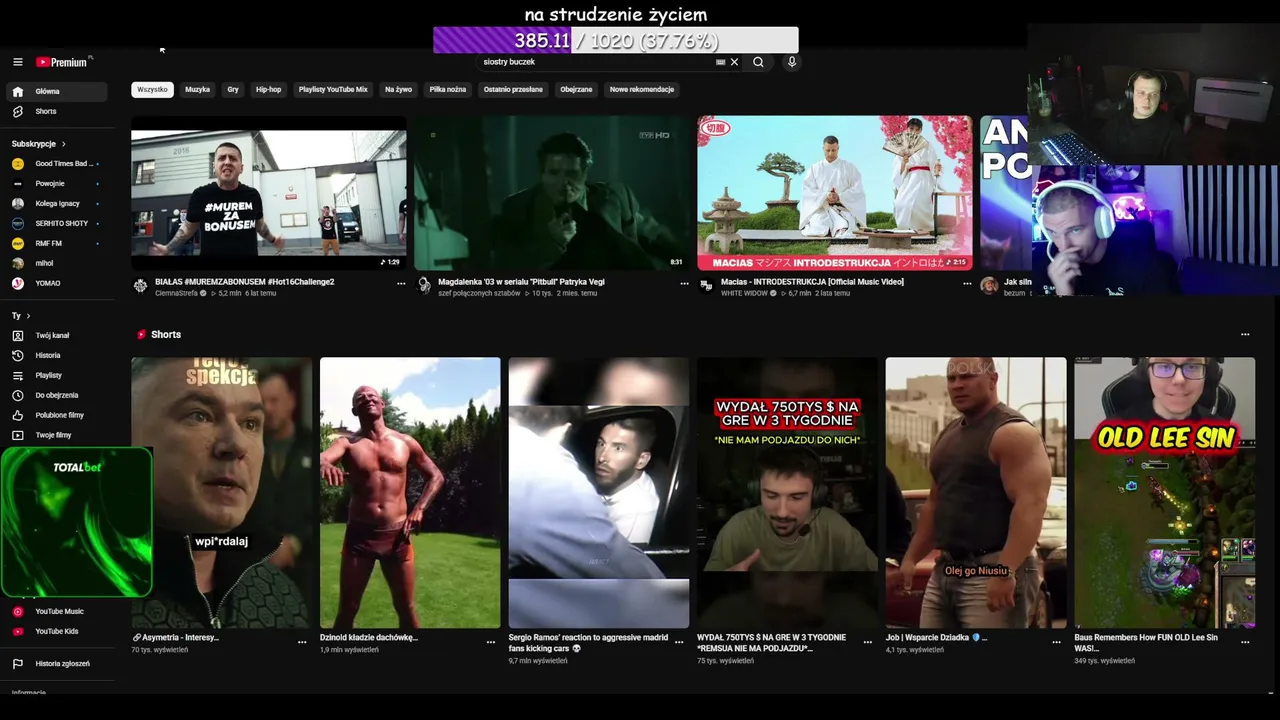The width and height of the screenshot is (1280, 720).
Task: Open the Dzinold kładzie dachówkę short
Action: pos(410,493)
